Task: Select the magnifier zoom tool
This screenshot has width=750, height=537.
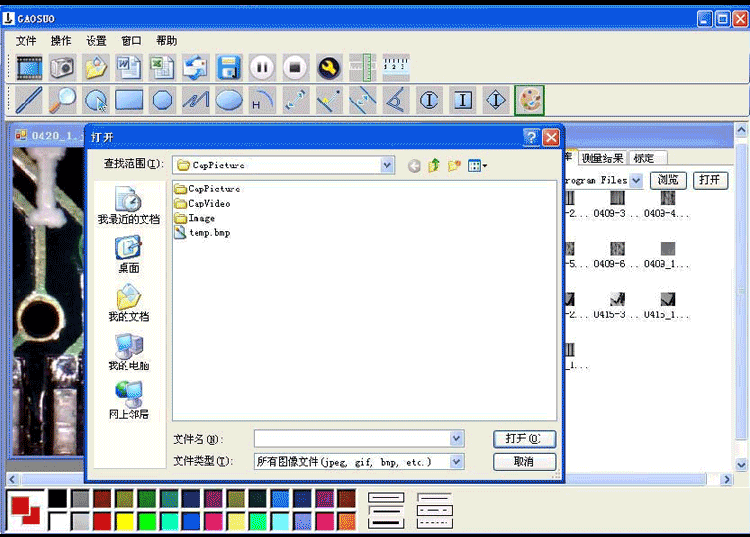Action: pos(62,100)
